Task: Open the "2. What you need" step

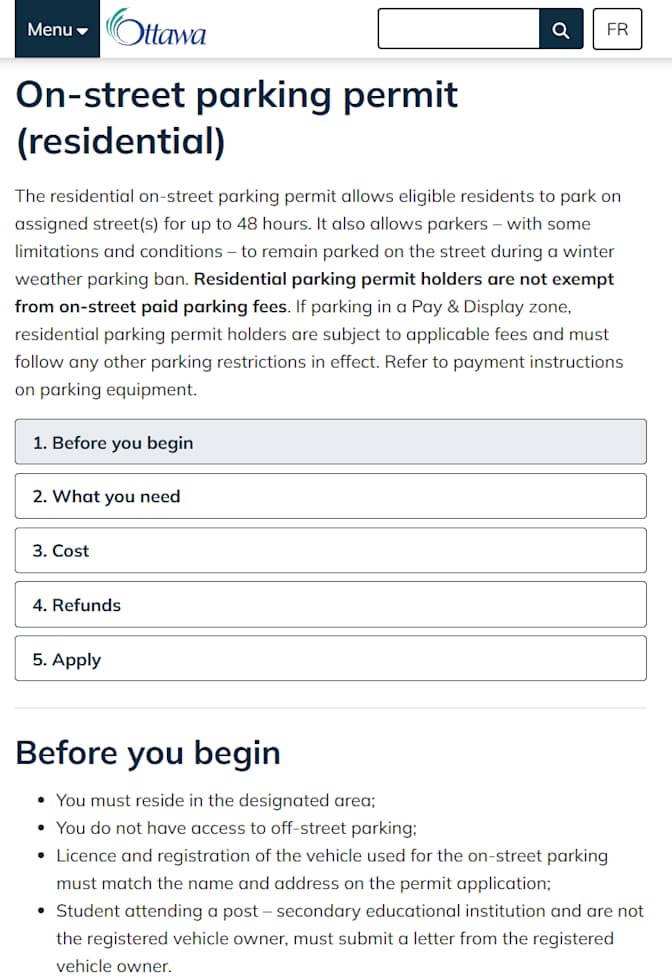Action: pos(330,496)
